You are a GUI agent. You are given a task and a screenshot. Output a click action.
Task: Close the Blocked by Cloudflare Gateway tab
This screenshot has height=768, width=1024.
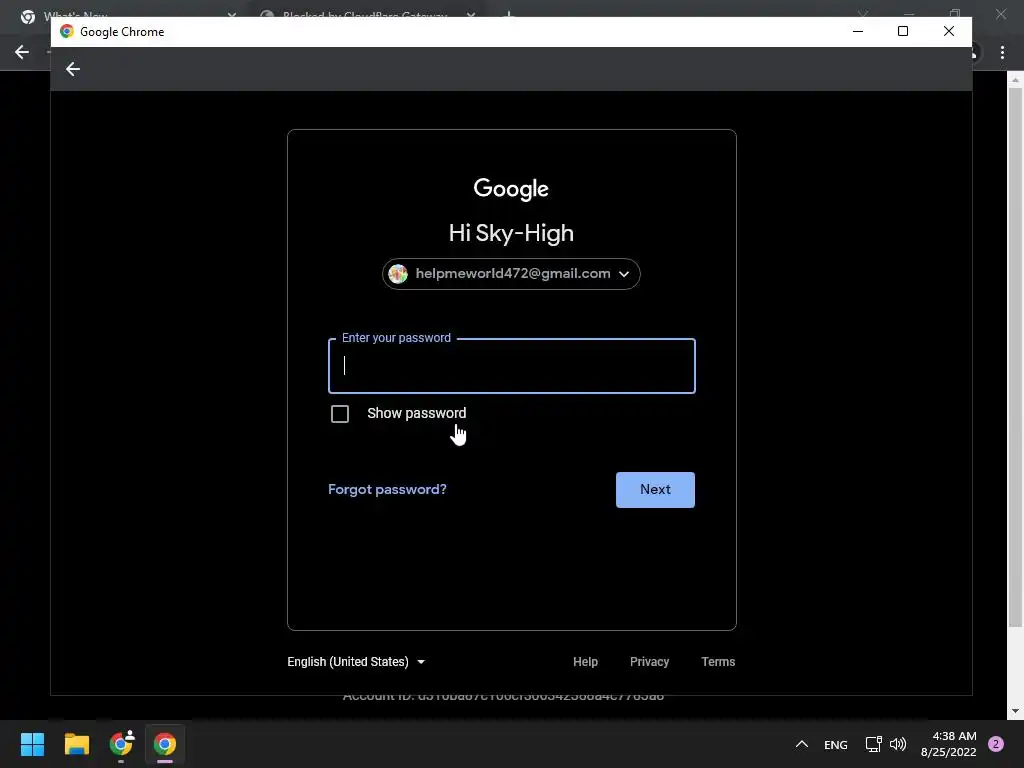tap(471, 13)
